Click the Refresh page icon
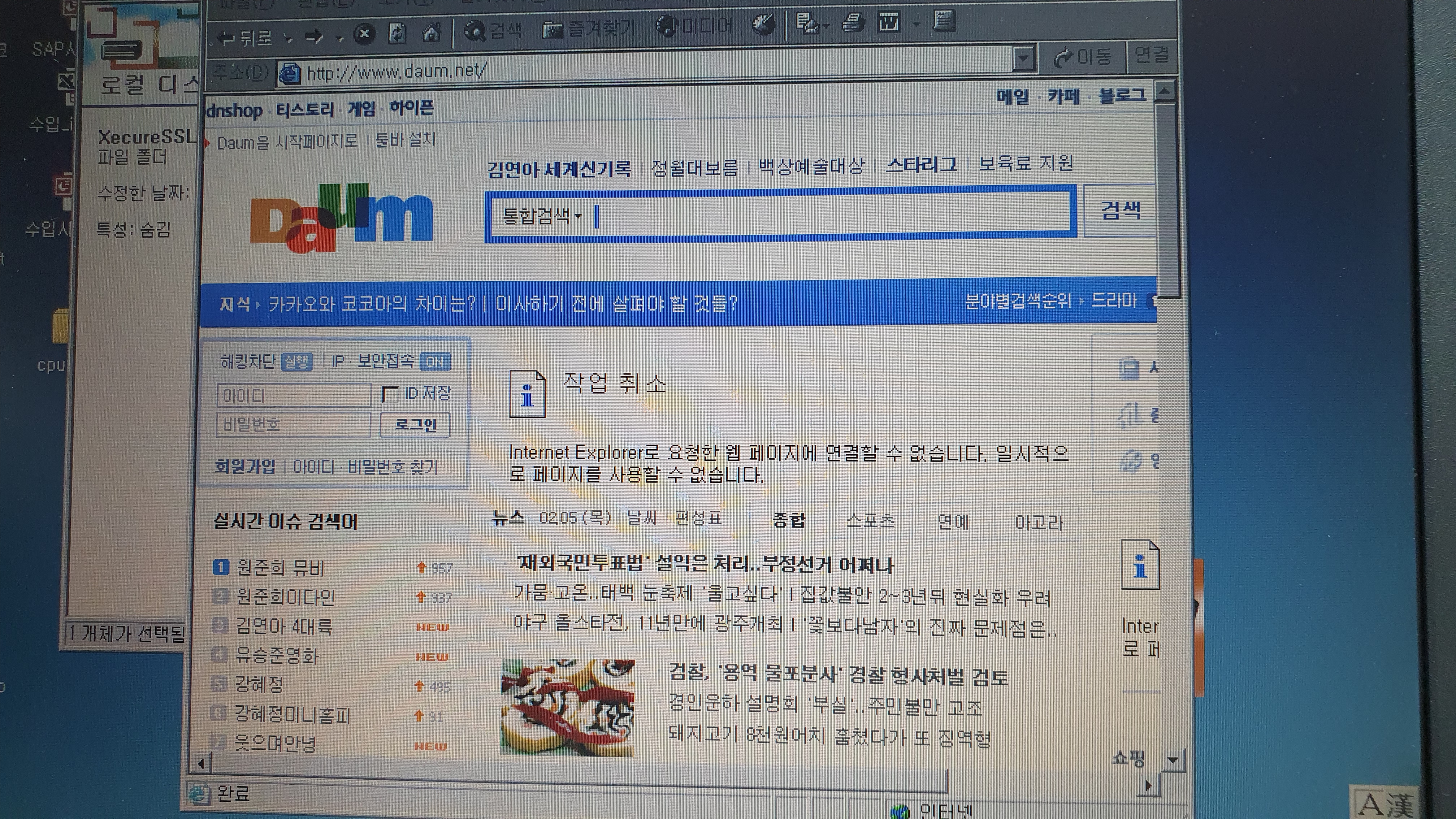Screen dimensions: 1456x819 point(397,33)
